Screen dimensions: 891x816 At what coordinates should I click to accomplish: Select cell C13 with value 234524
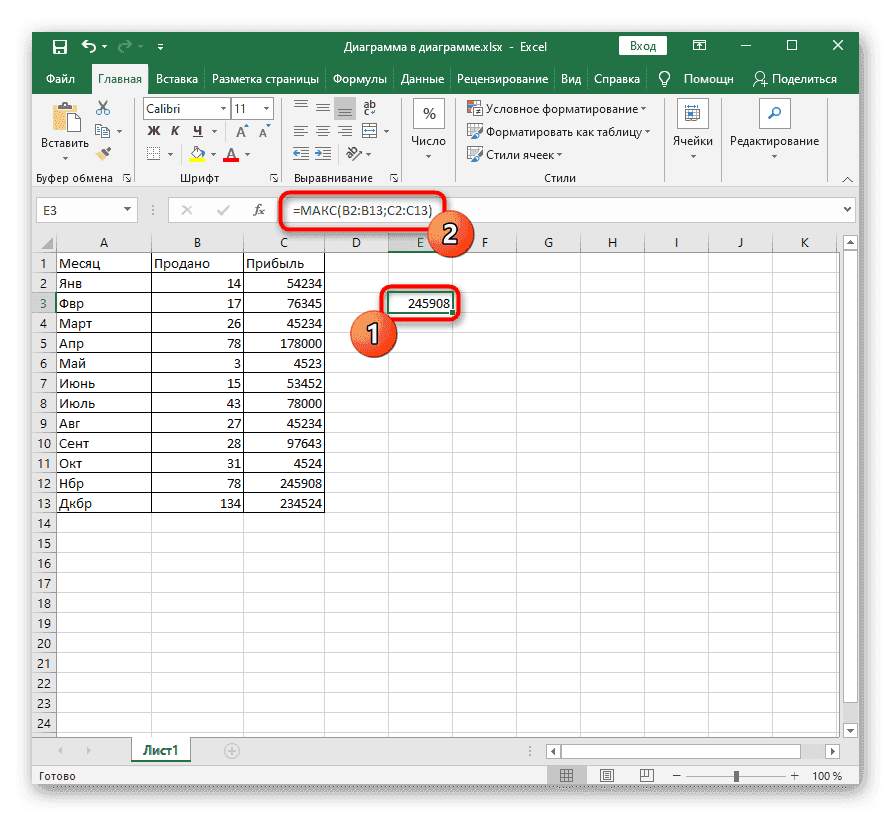[284, 504]
